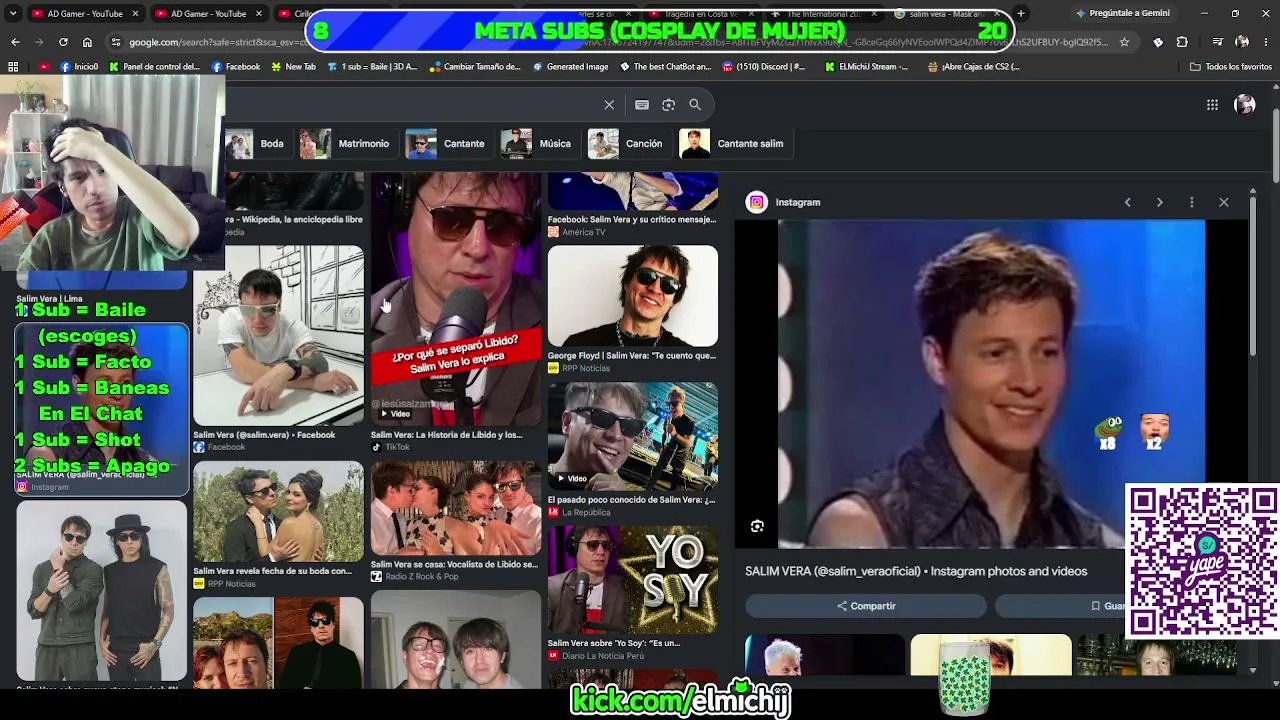Open the TikTok Libido video result thumbnail

coord(456,299)
